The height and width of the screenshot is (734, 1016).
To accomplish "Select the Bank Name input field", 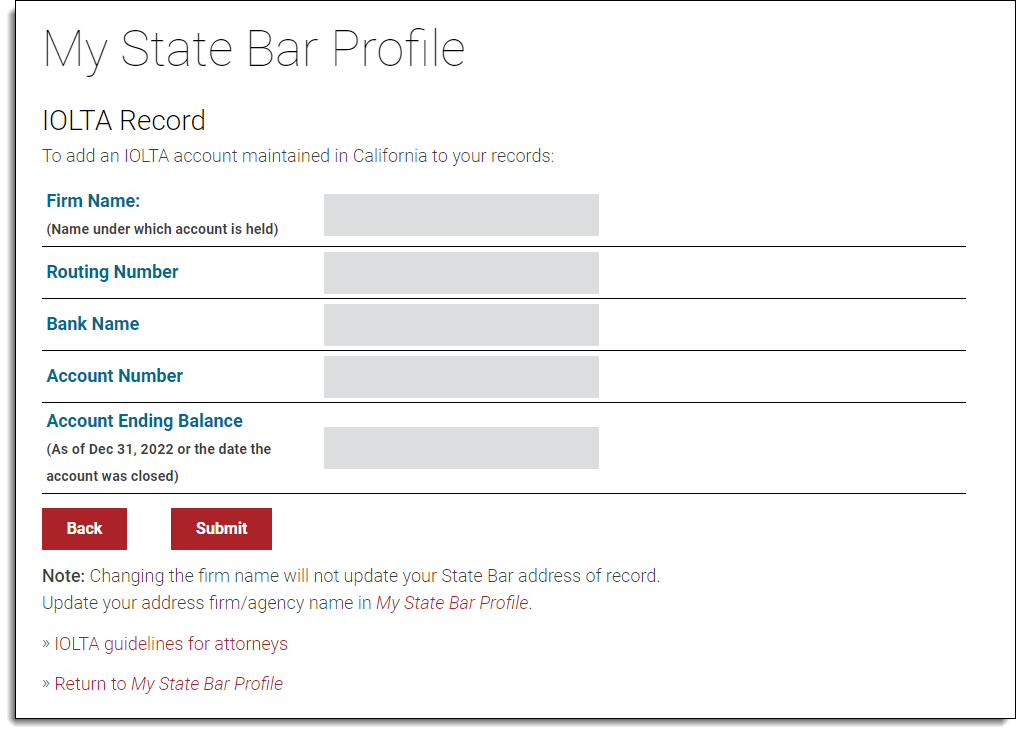I will (461, 325).
